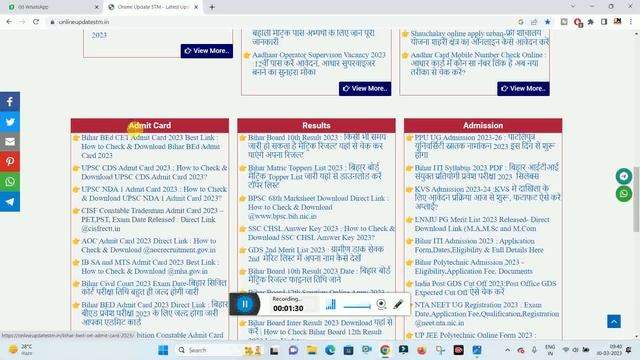
Task: Pause the screen recording
Action: click(245, 304)
